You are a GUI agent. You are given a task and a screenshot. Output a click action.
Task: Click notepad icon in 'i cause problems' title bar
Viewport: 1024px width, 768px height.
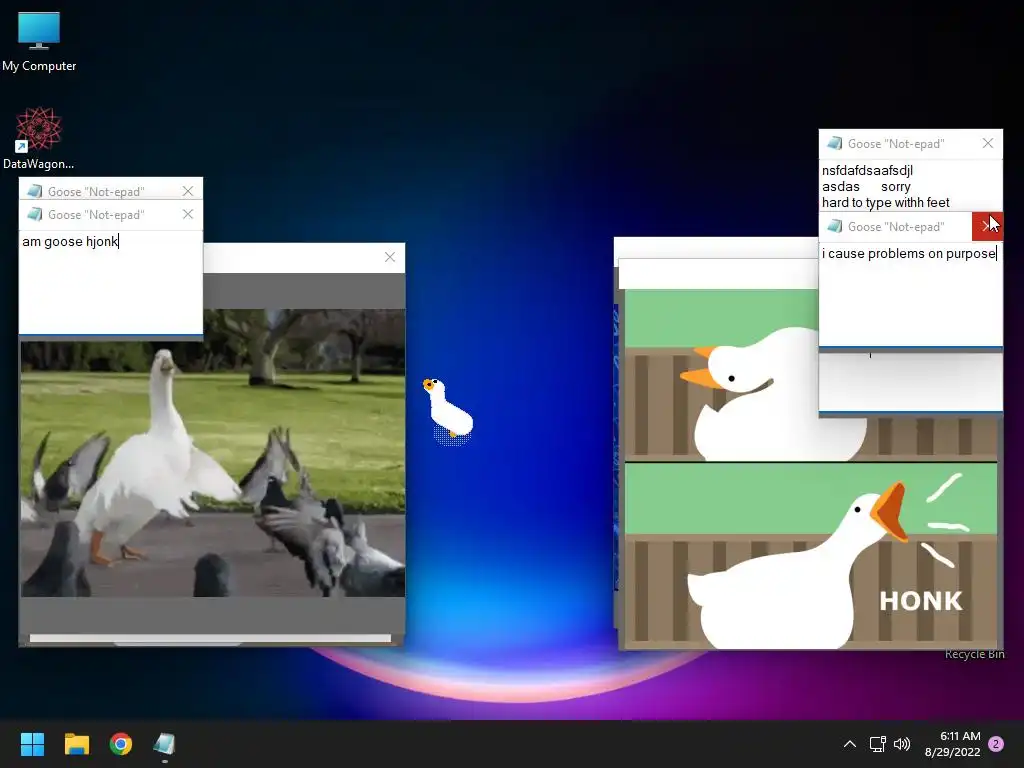tap(835, 226)
